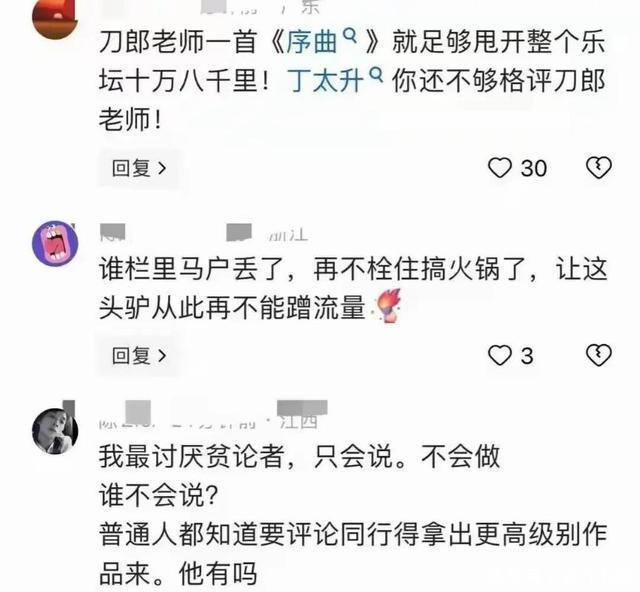Image resolution: width=640 pixels, height=592 pixels.
Task: Tap the torch emoji in second comment
Action: (x=386, y=305)
